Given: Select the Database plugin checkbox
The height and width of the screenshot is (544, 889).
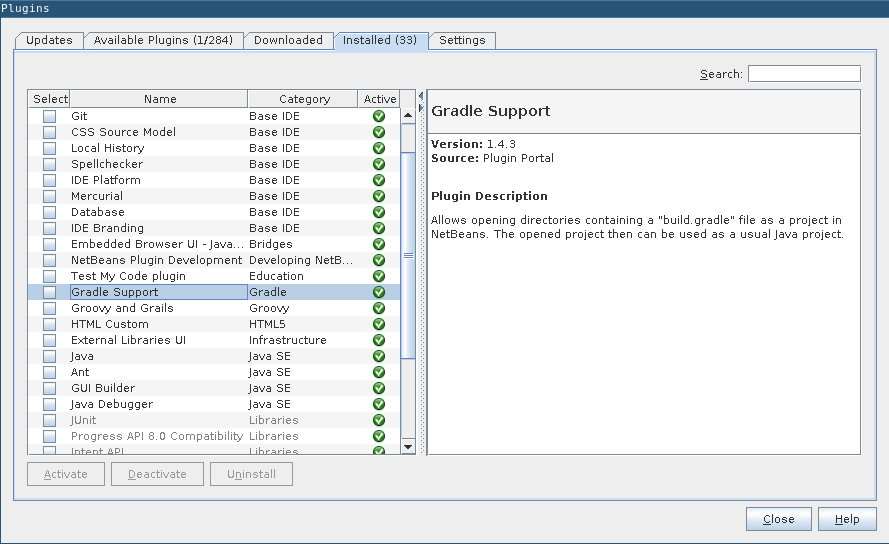Looking at the screenshot, I should (x=49, y=212).
